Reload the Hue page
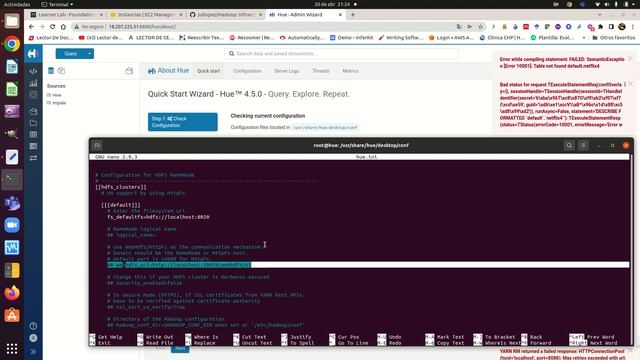Image resolution: width=640 pixels, height=360 pixels. pyautogui.click(x=52, y=27)
